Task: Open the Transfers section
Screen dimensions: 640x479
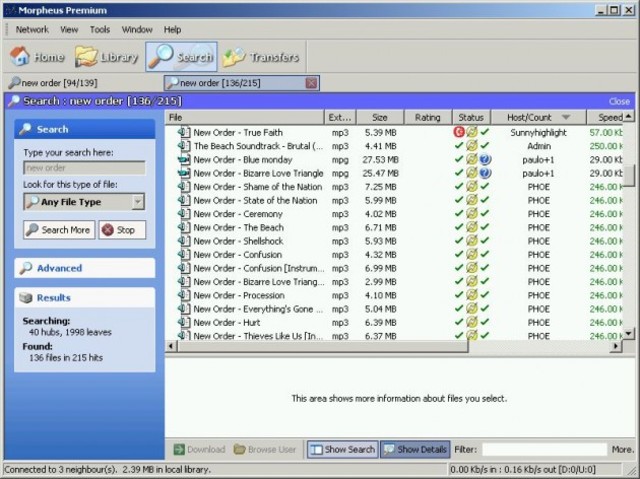Action: click(x=261, y=57)
